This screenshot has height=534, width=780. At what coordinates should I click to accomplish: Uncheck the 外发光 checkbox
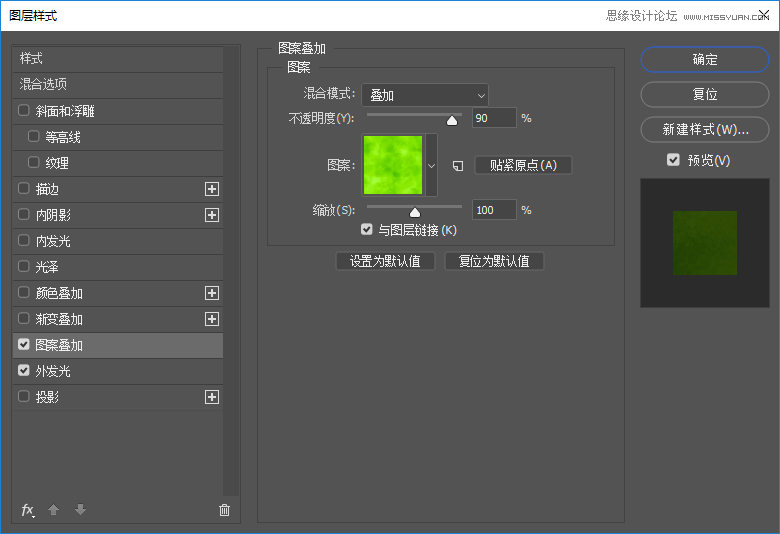(x=23, y=370)
